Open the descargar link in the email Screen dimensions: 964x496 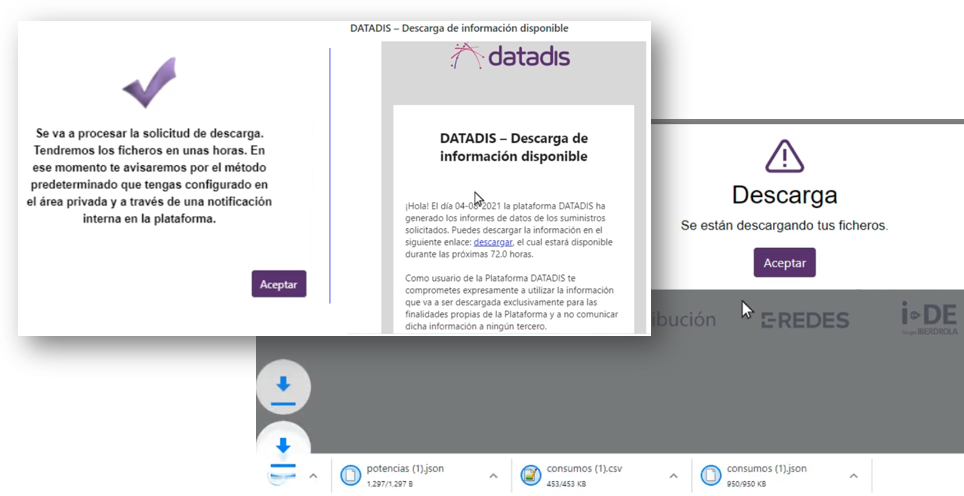(493, 243)
